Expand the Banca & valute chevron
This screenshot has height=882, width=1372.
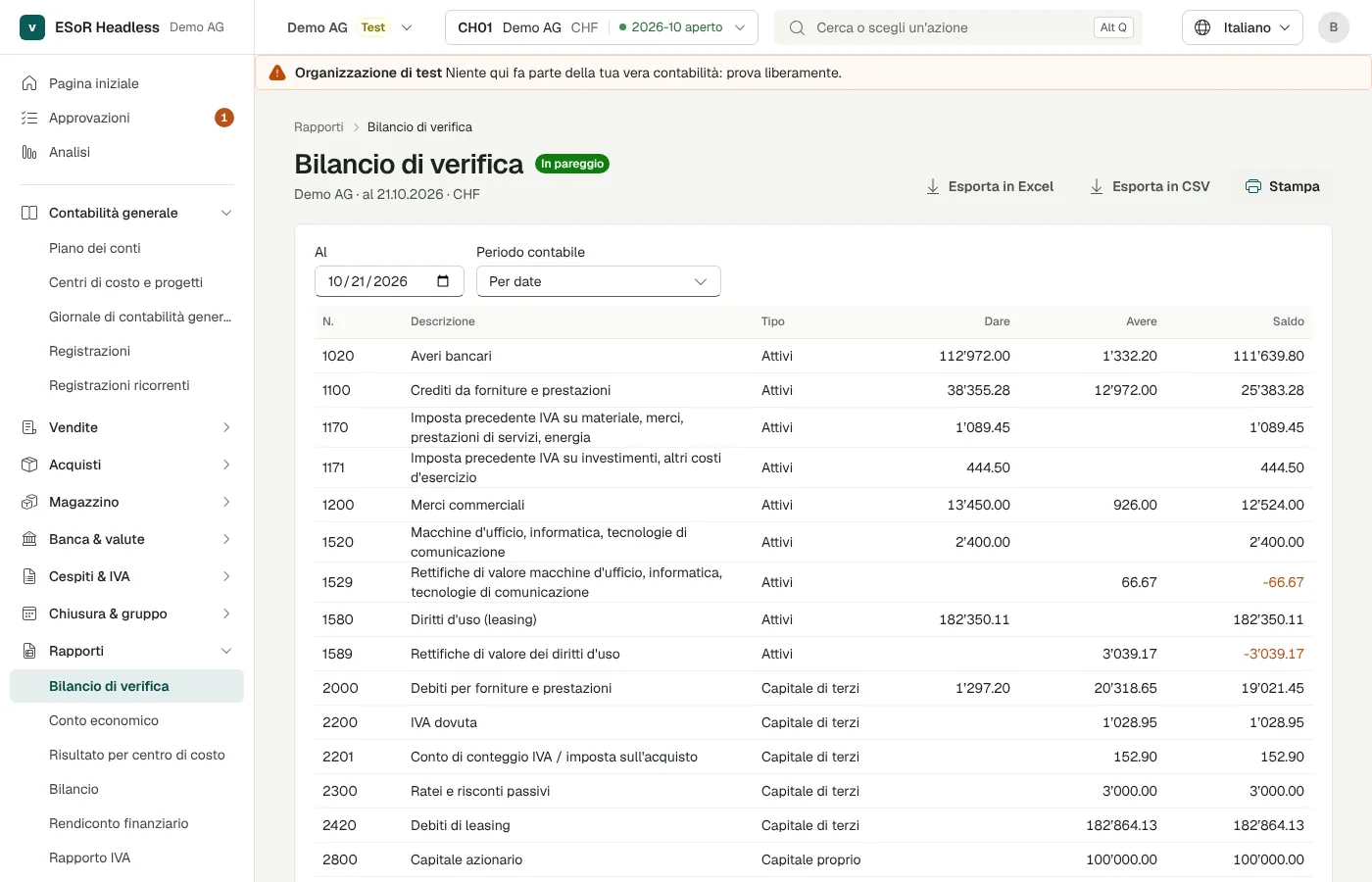(x=226, y=539)
